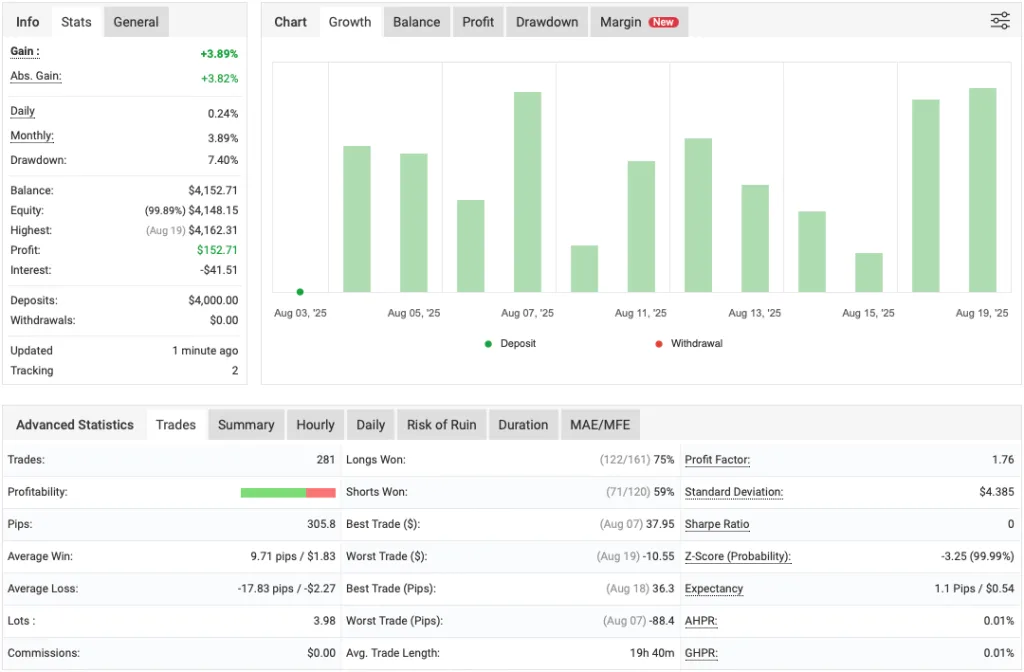Open the General tab
The image size is (1024, 672).
pos(136,21)
